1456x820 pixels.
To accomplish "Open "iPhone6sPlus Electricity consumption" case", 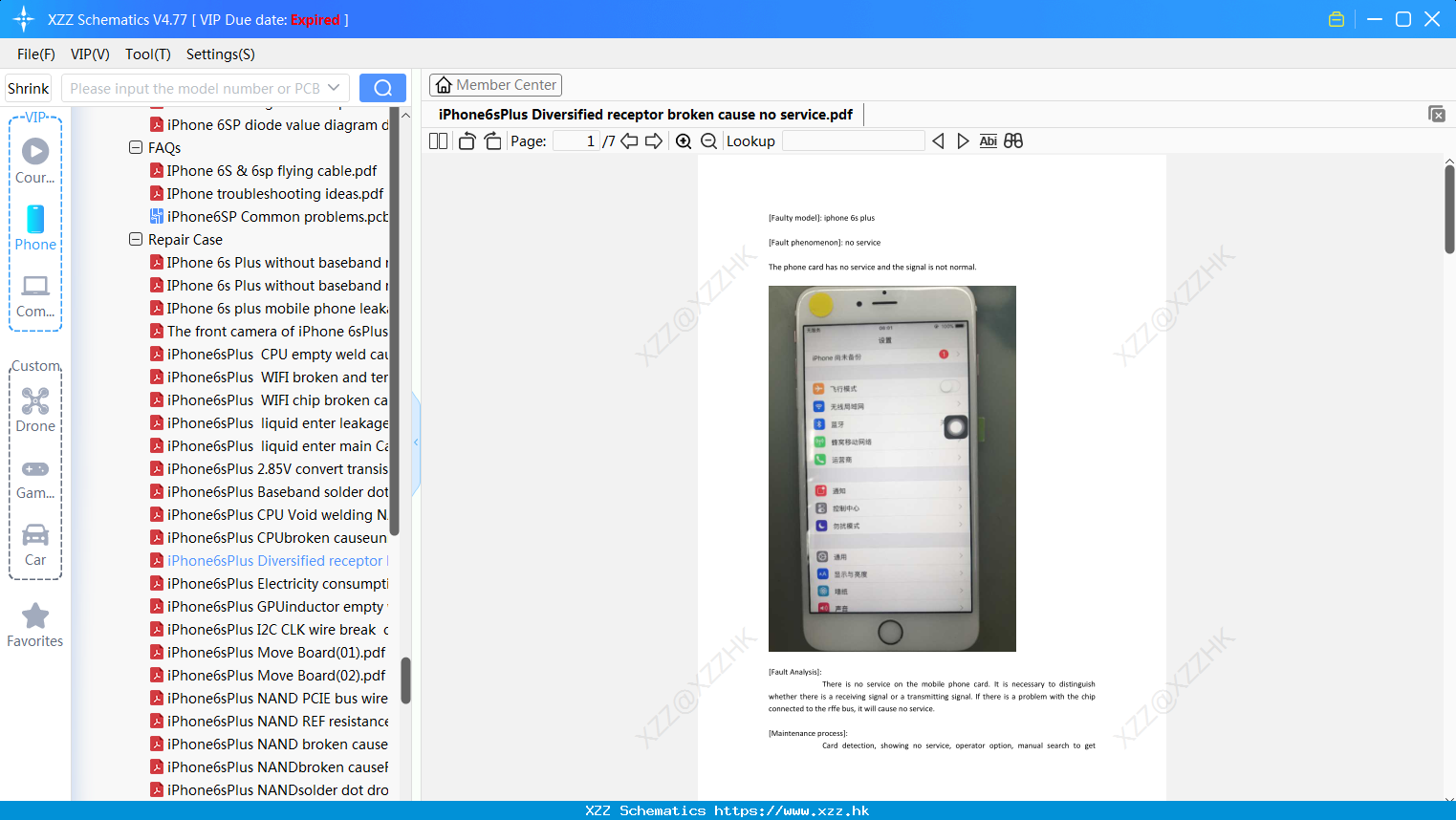I will tap(270, 584).
